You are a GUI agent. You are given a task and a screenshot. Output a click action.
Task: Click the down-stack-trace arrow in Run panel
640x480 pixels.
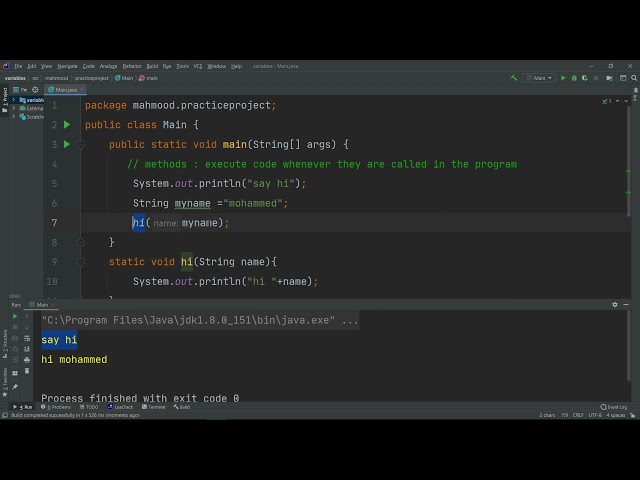27,327
